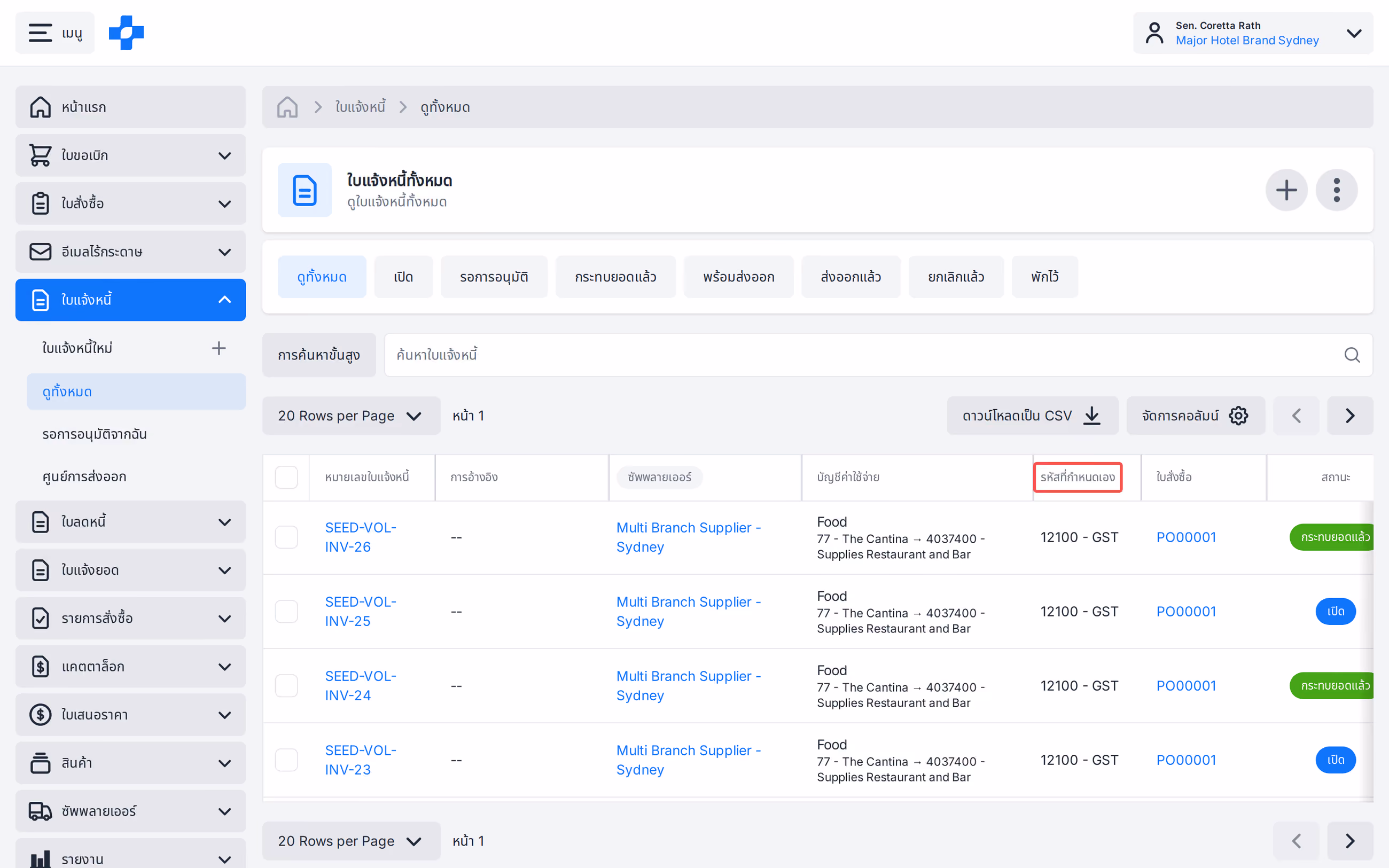Click the blue cross app logo
Viewport: 1389px width, 868px height.
[x=126, y=33]
